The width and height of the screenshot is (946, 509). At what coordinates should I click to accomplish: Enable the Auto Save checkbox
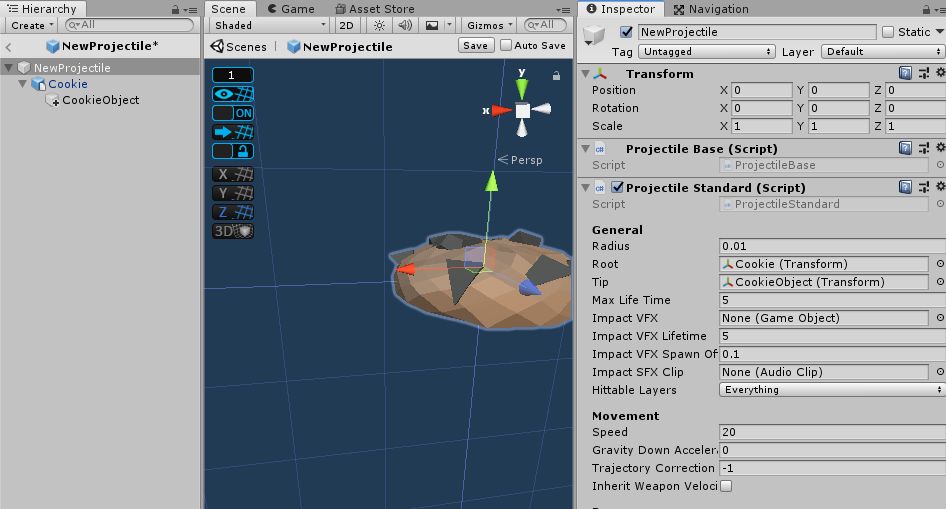(506, 45)
